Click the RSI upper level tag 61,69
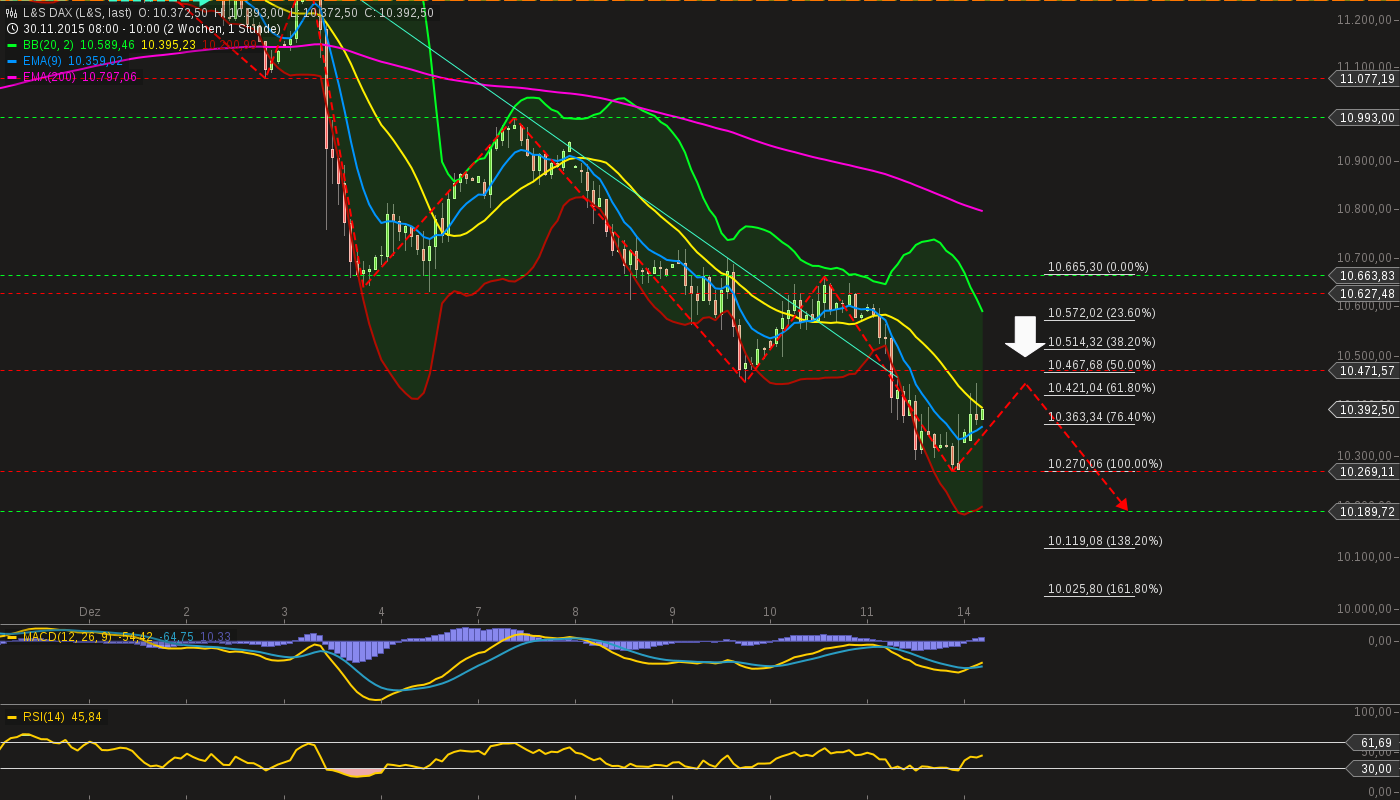Screen dimensions: 1400x800 click(1375, 743)
